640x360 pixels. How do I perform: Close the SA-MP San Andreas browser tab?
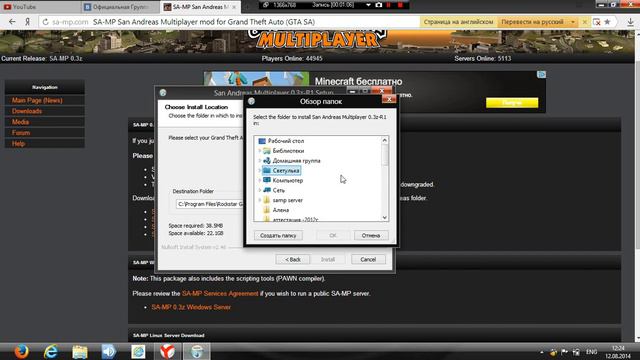tap(234, 7)
